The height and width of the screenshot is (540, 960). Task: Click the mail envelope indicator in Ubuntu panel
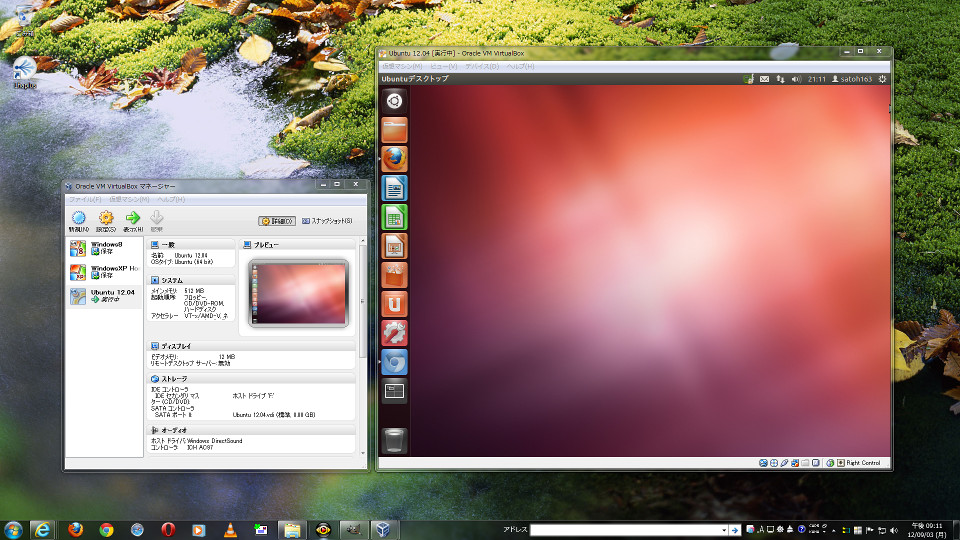[764, 79]
